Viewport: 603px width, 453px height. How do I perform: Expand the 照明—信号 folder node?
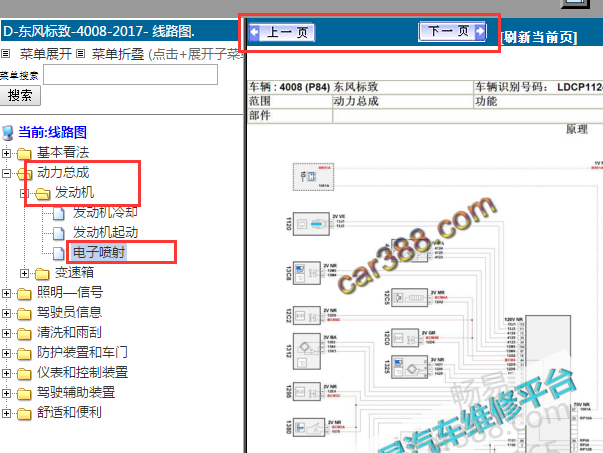coord(6,293)
